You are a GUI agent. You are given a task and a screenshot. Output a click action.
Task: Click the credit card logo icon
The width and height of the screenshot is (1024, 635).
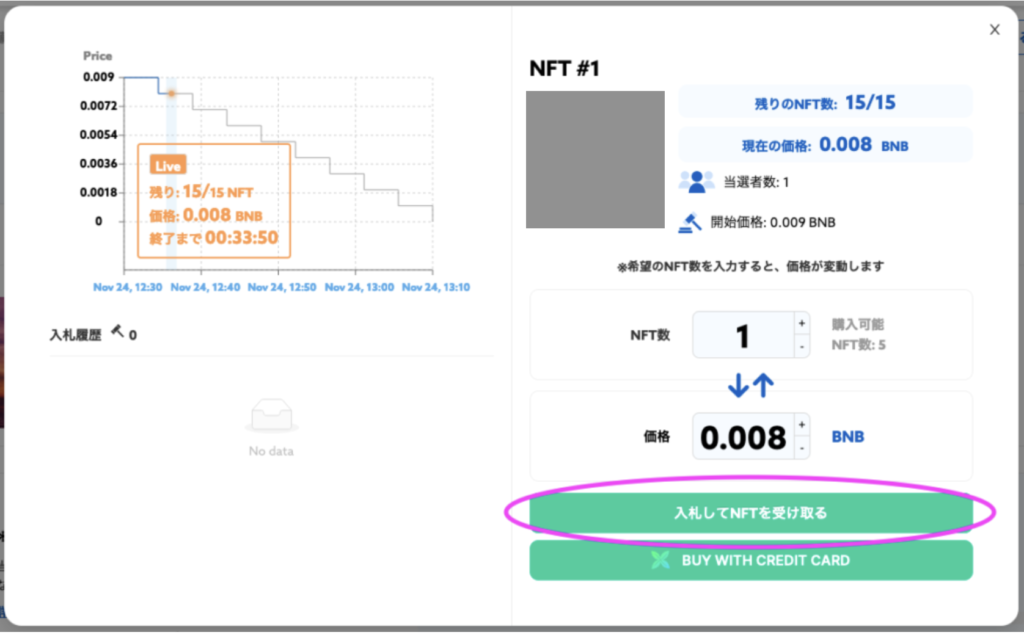pyautogui.click(x=660, y=560)
